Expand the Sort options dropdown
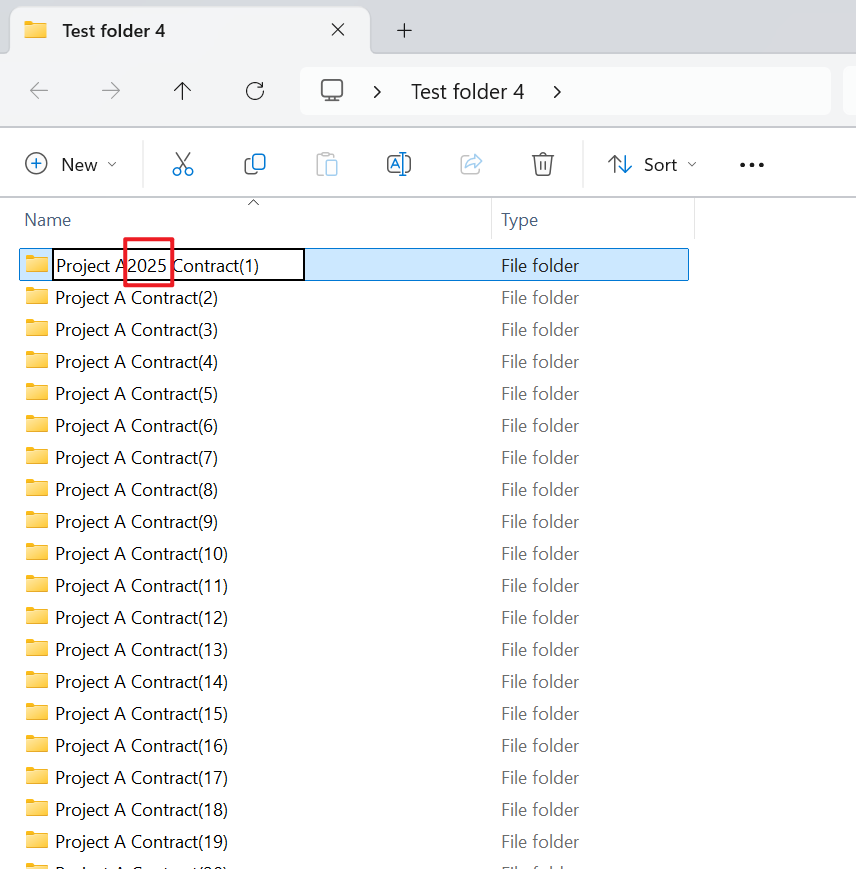Image resolution: width=856 pixels, height=869 pixels. (653, 165)
